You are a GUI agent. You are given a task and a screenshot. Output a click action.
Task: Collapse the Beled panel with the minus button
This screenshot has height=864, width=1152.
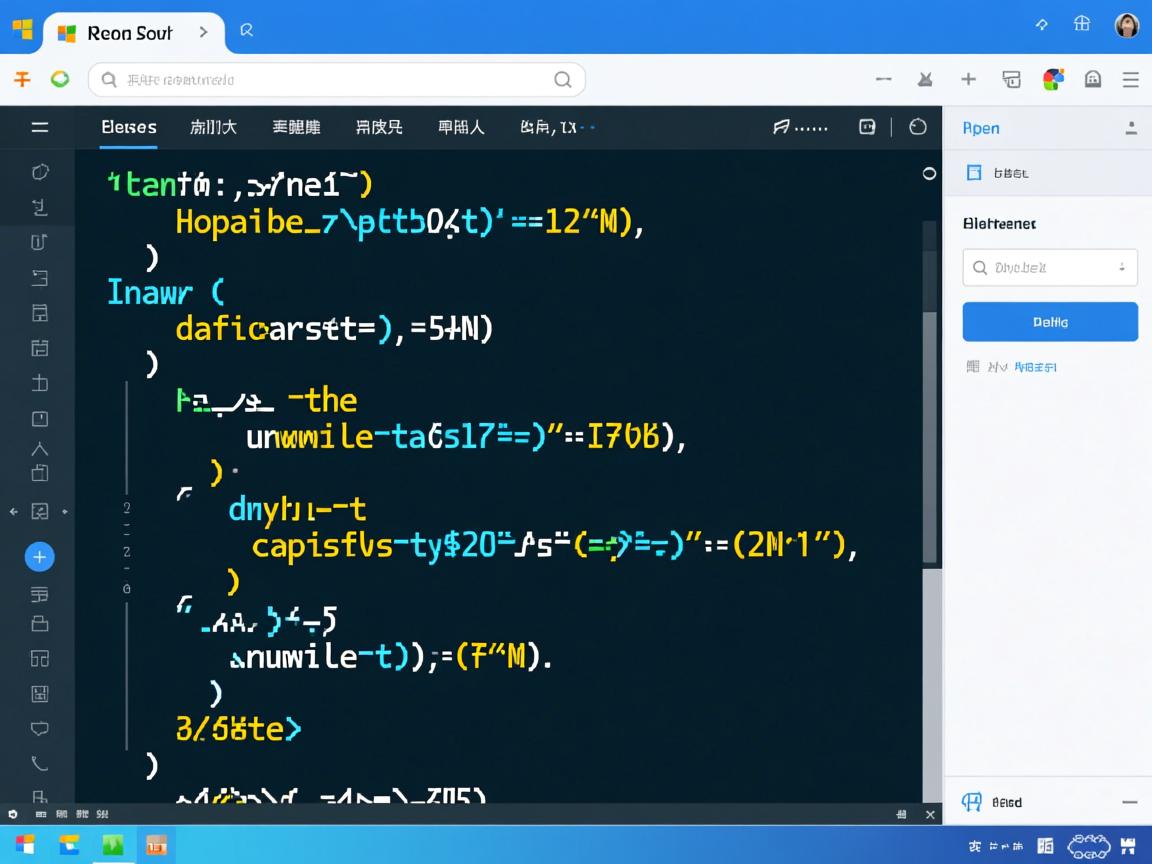(x=1129, y=802)
